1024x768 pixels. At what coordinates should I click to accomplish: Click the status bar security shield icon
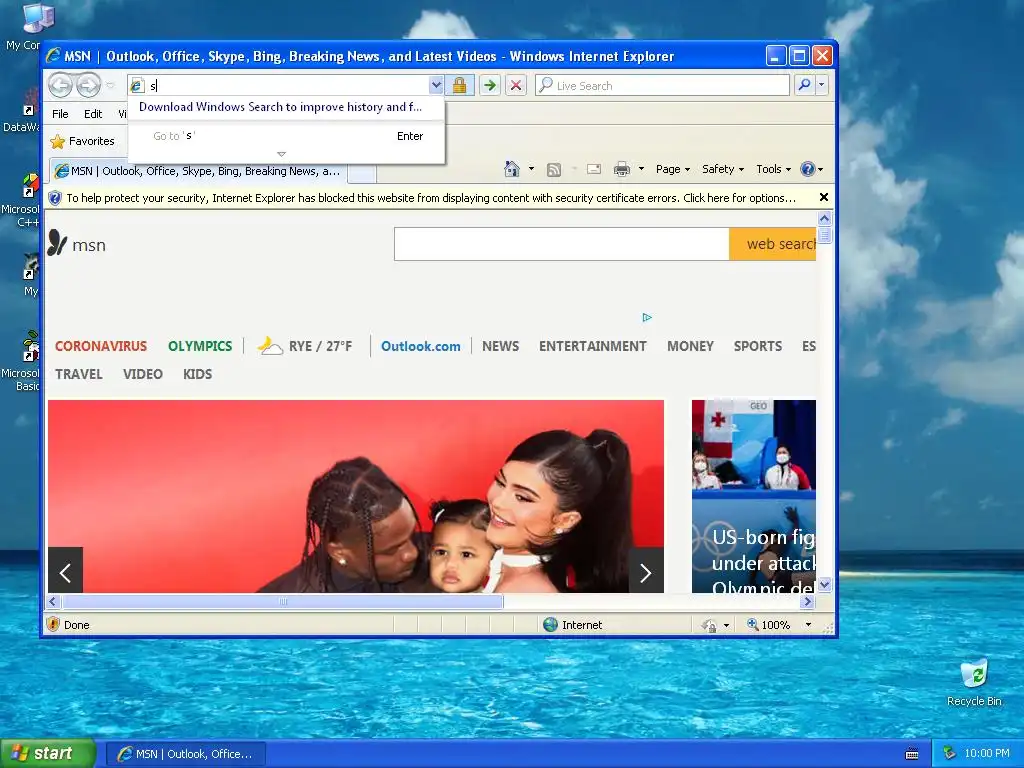point(54,624)
